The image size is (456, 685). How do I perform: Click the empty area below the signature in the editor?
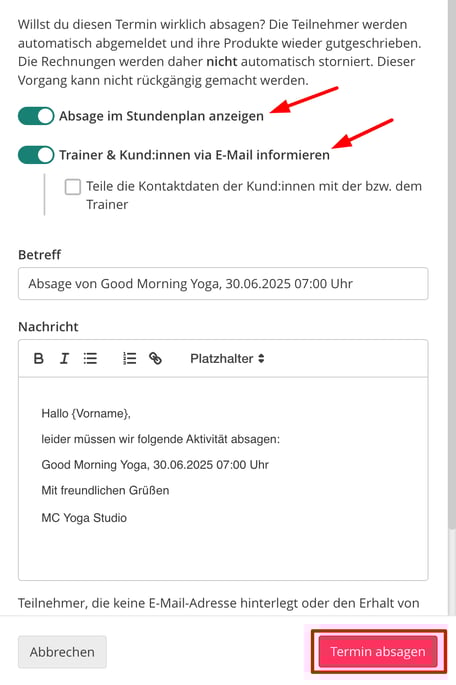point(223,553)
